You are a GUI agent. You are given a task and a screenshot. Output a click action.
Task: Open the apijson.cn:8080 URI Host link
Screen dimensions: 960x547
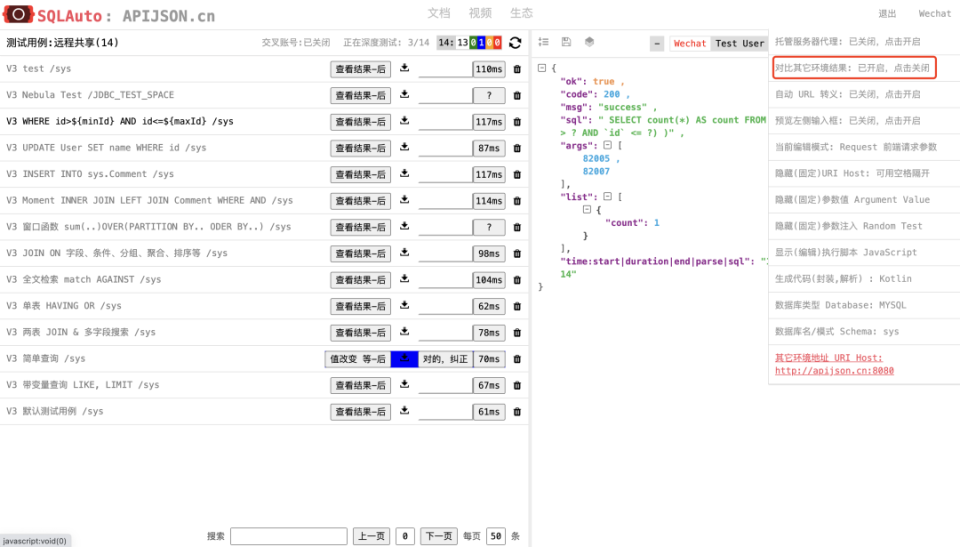pyautogui.click(x=834, y=370)
